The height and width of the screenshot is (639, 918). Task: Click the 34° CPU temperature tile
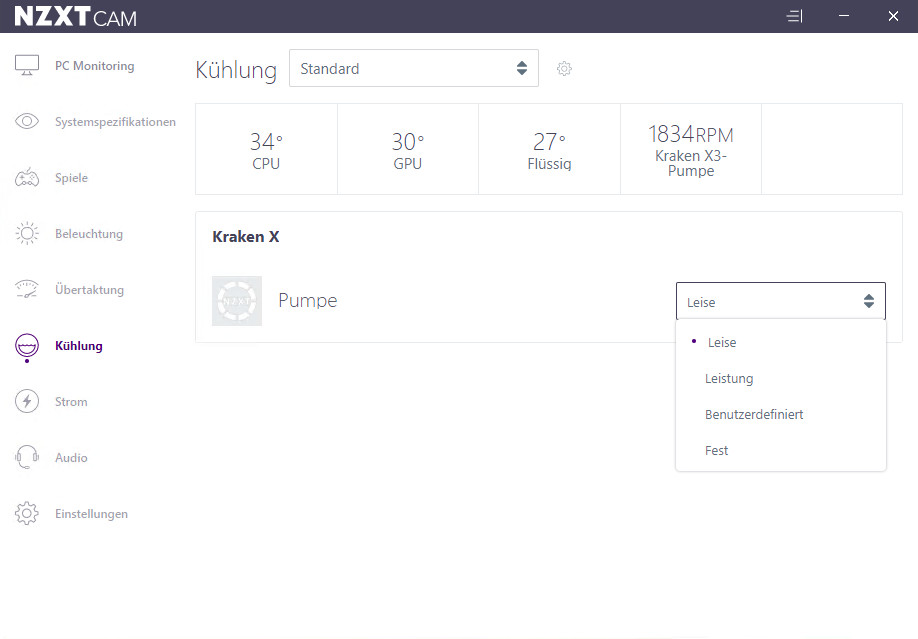coord(266,149)
